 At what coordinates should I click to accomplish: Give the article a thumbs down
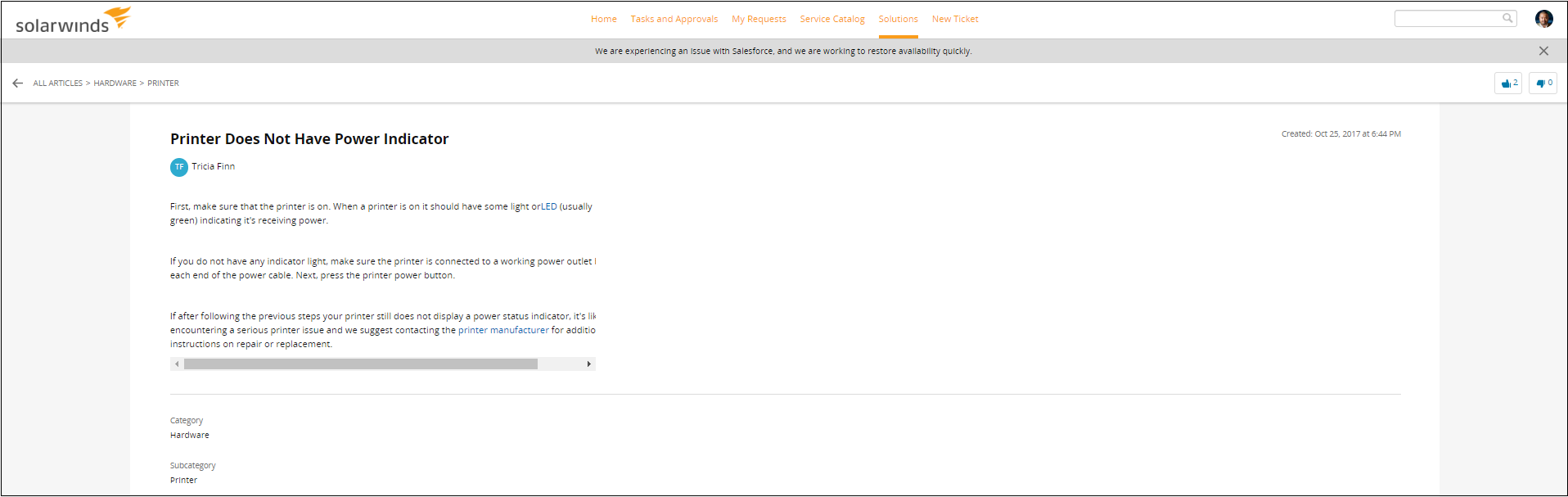point(1542,84)
